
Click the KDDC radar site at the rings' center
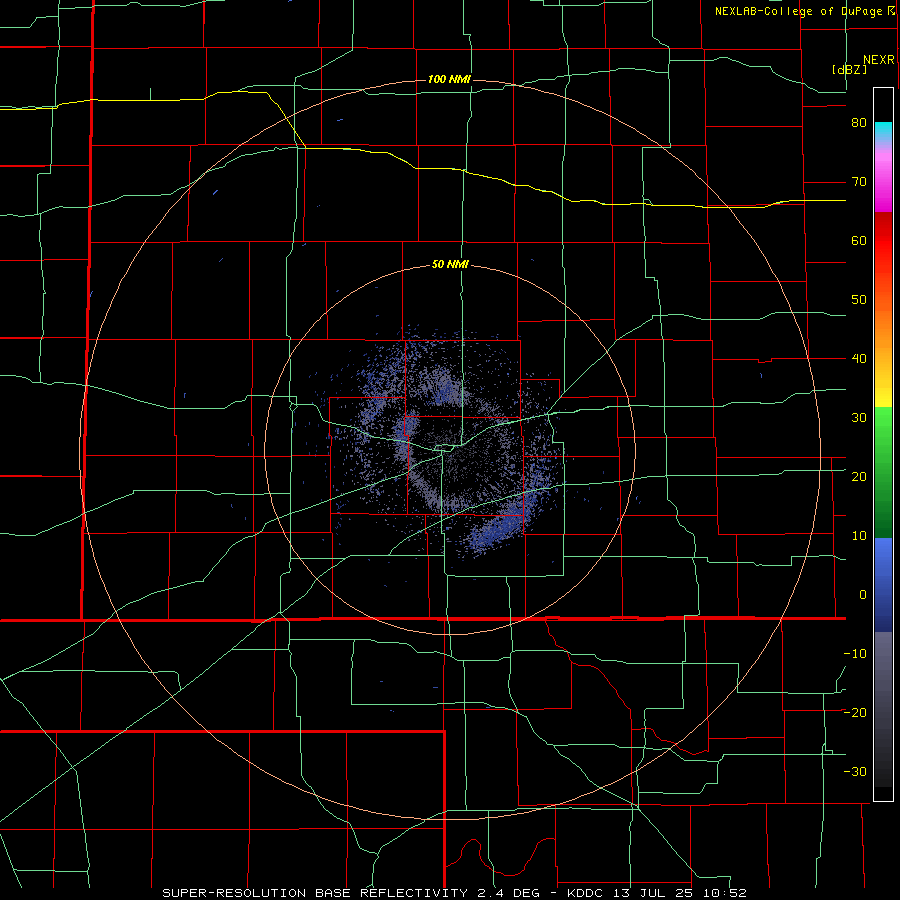(x=450, y=449)
